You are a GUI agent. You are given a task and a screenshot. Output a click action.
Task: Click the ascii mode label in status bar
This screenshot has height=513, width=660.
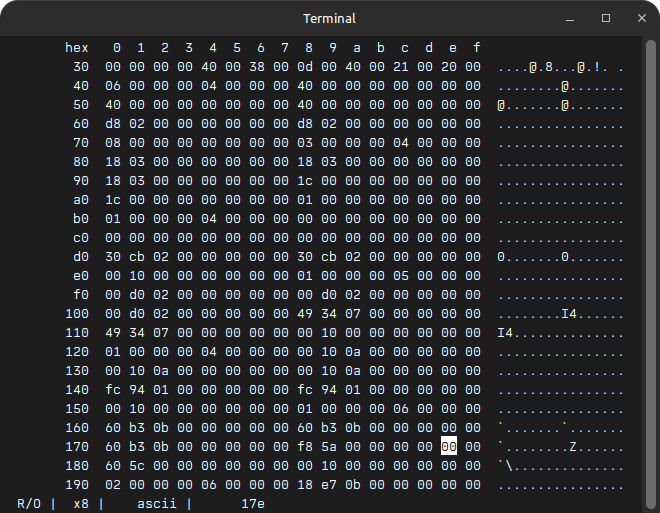pos(157,504)
